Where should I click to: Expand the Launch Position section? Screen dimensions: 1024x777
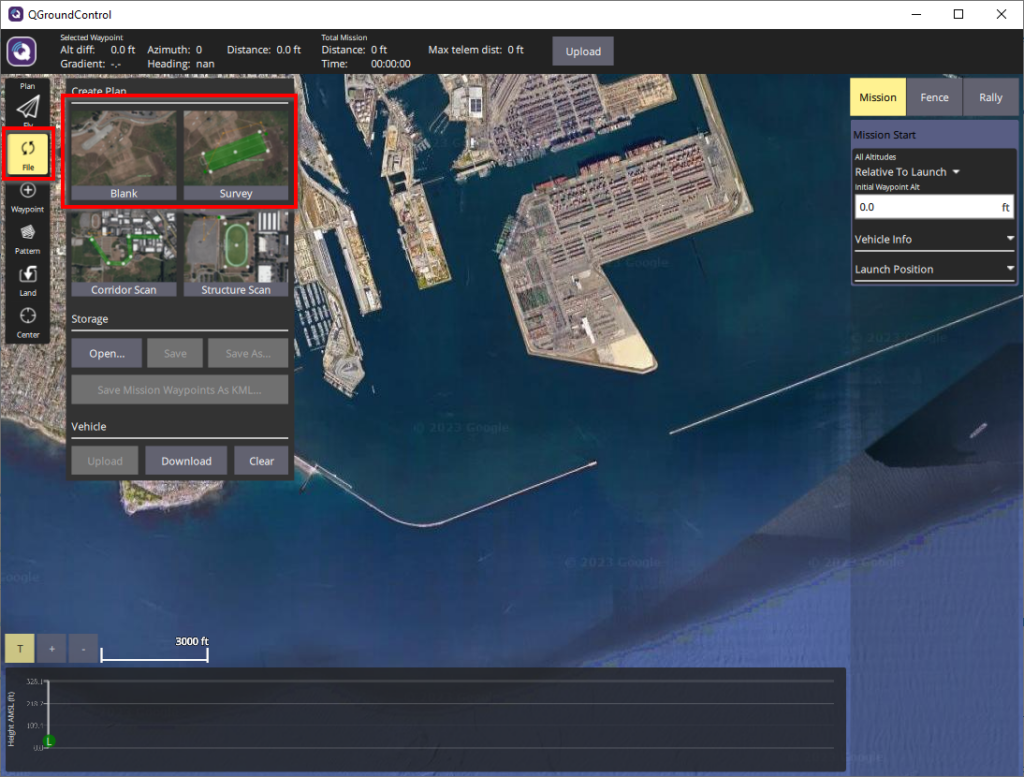[x=933, y=268]
